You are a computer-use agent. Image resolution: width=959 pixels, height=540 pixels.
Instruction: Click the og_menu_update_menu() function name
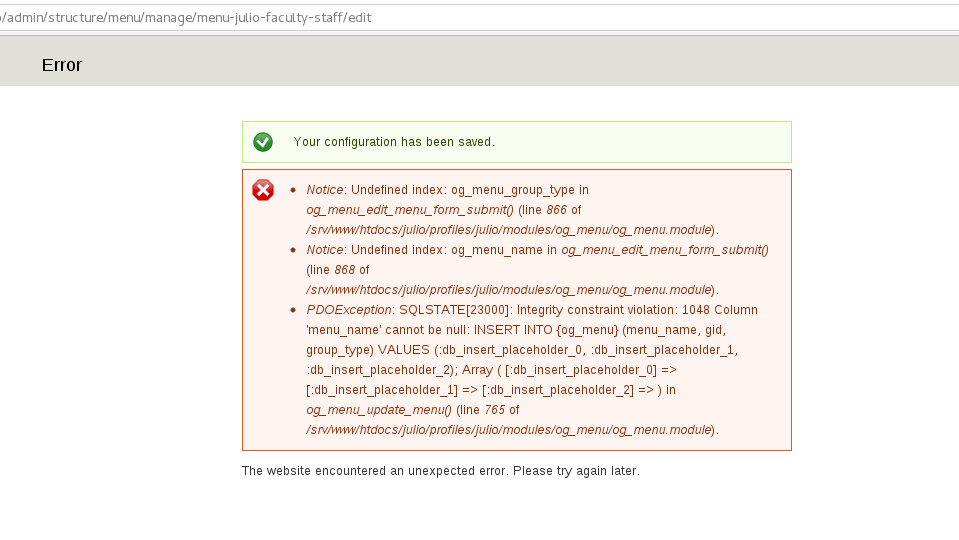click(x=379, y=410)
